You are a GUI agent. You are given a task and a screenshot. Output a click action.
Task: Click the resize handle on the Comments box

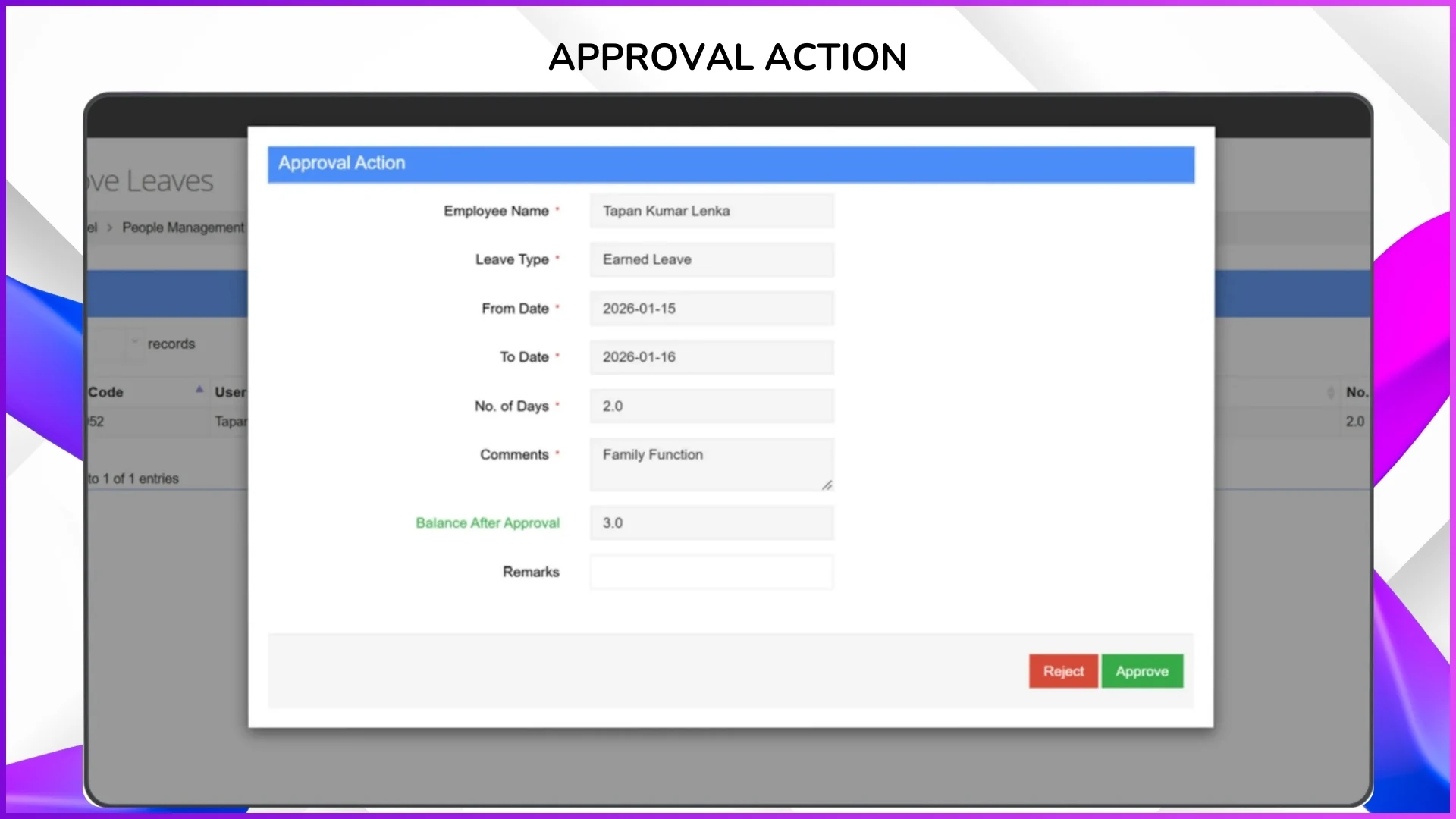click(827, 486)
